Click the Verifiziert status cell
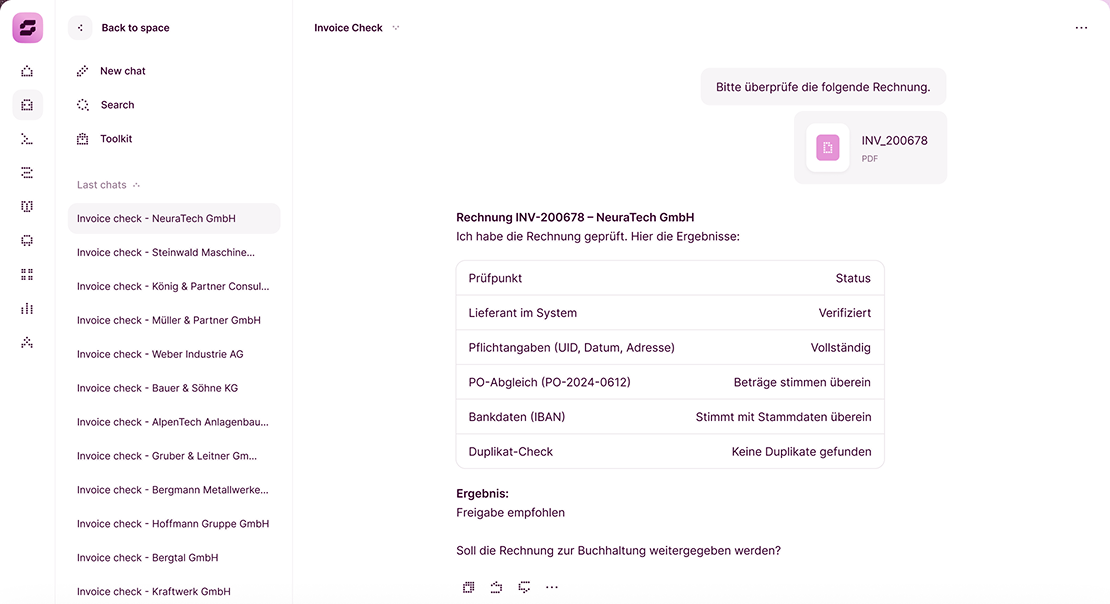The width and height of the screenshot is (1110, 604). 845,313
